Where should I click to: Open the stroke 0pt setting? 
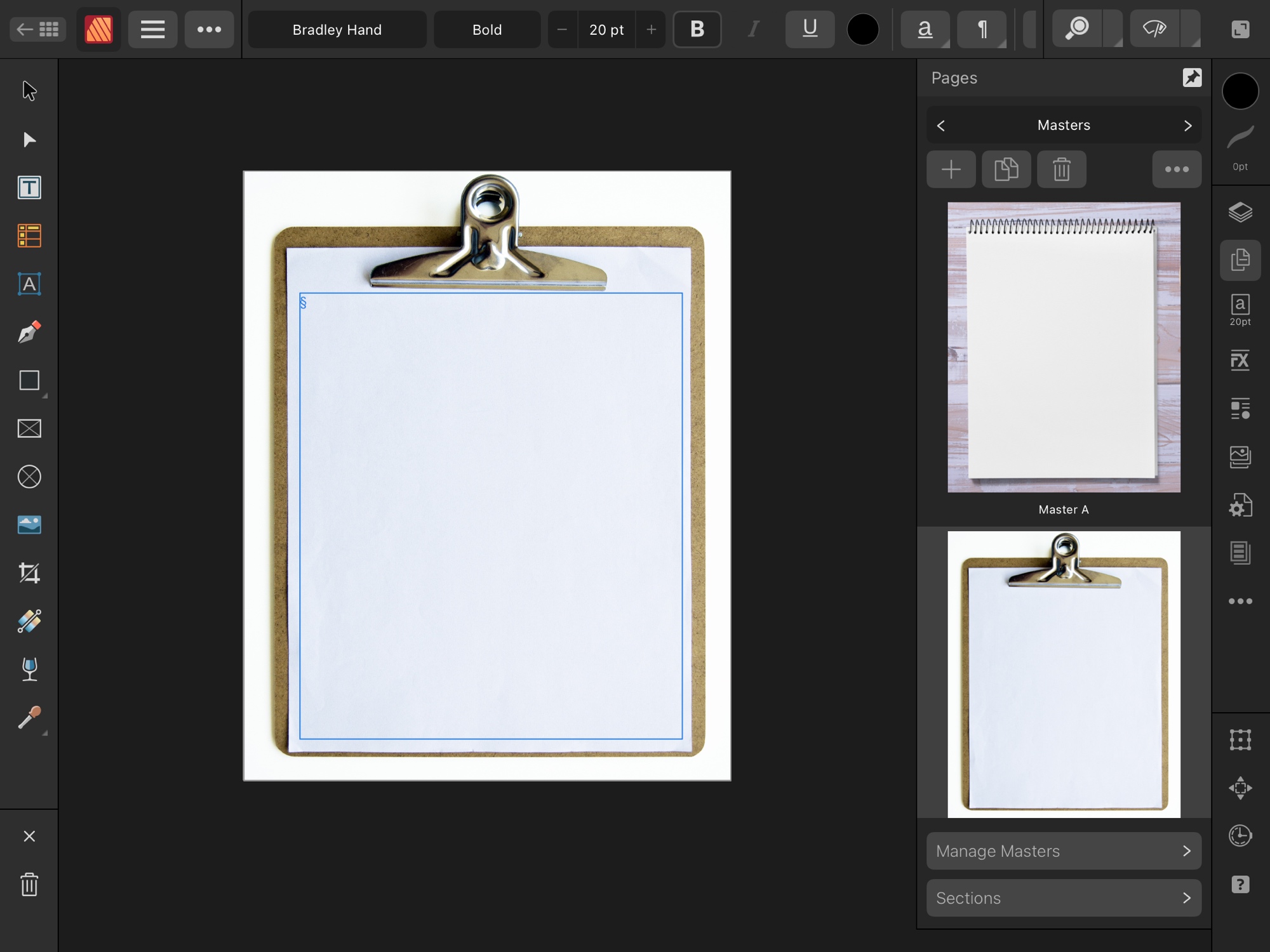tap(1240, 149)
